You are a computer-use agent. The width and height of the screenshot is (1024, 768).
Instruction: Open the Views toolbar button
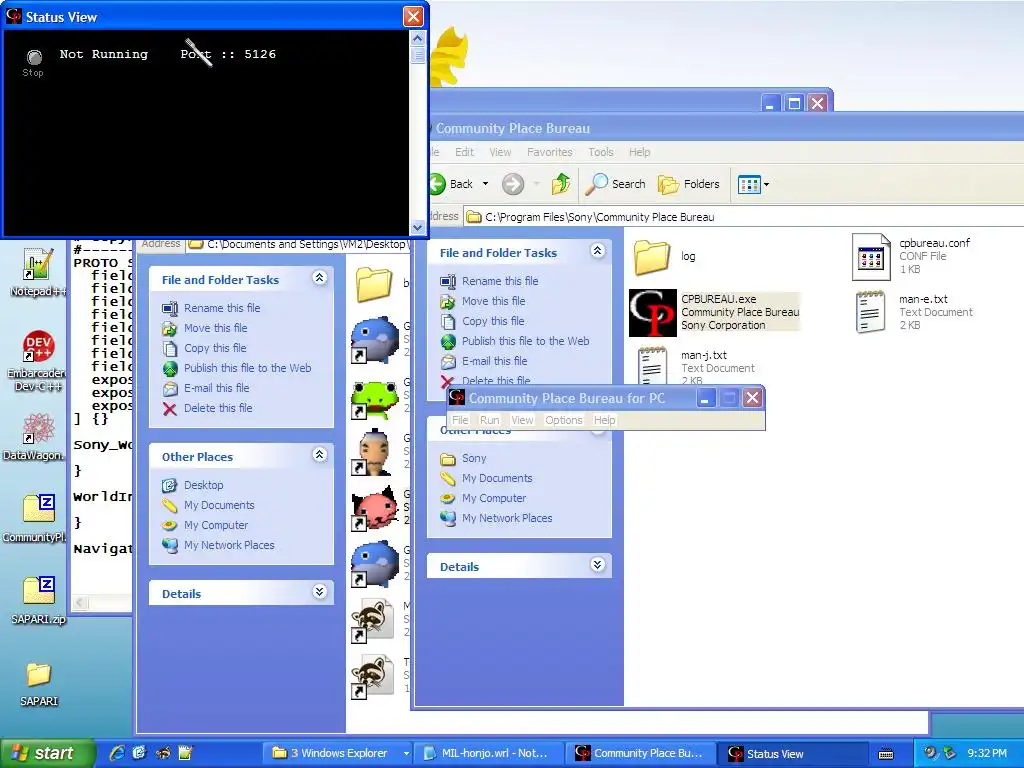748,185
